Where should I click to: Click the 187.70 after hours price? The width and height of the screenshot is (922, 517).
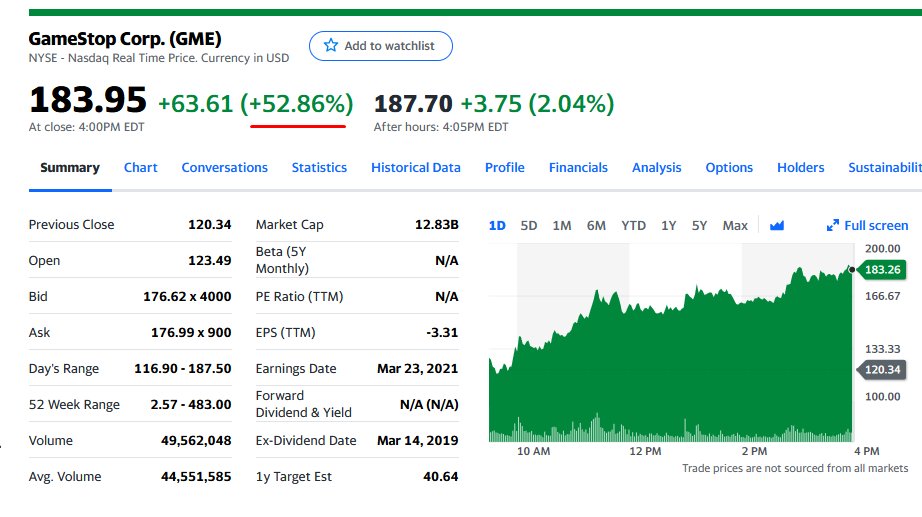click(x=413, y=104)
